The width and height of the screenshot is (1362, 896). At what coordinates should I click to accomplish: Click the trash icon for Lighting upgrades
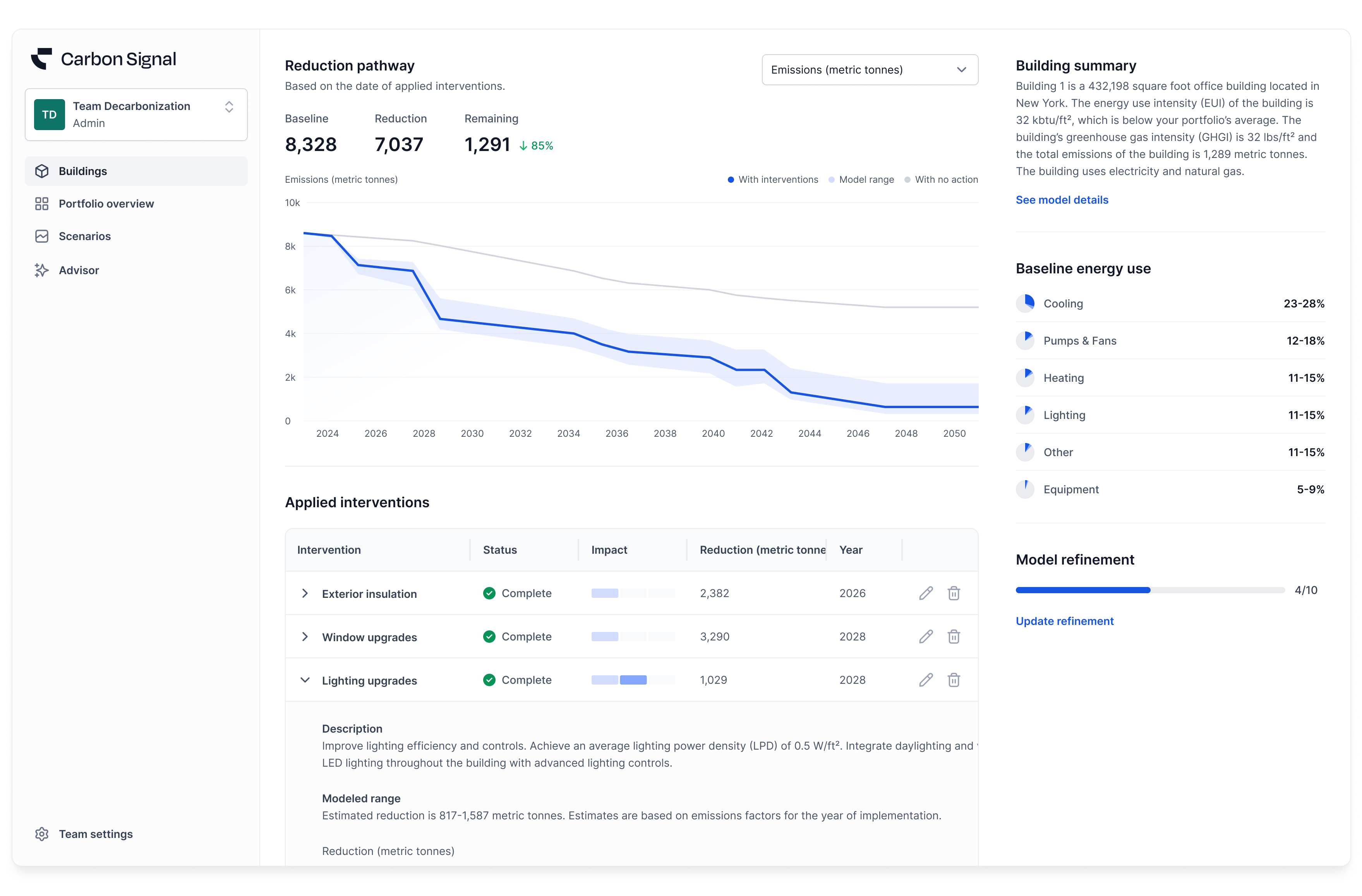click(954, 680)
